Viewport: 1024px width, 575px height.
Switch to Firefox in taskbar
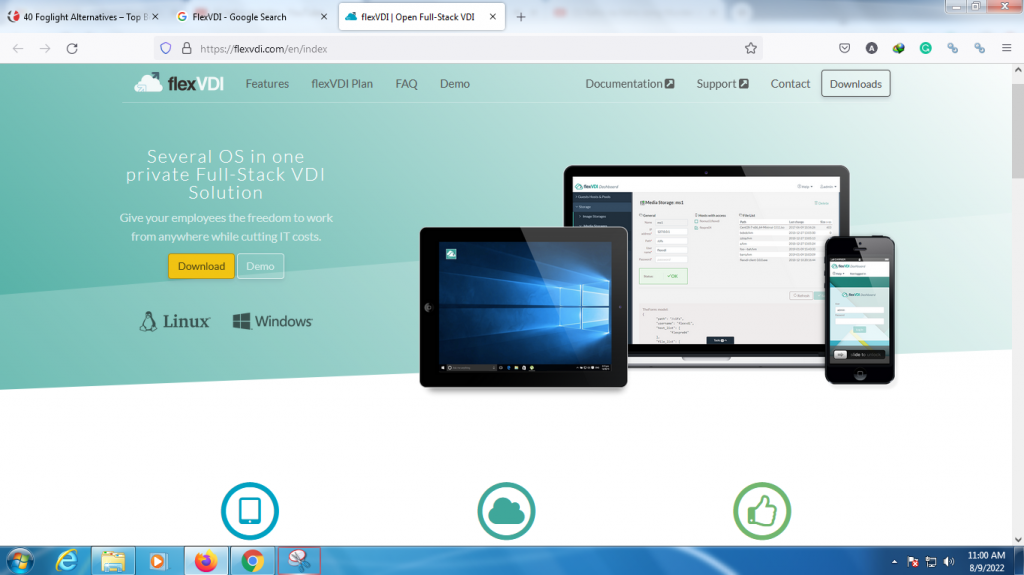pos(206,561)
